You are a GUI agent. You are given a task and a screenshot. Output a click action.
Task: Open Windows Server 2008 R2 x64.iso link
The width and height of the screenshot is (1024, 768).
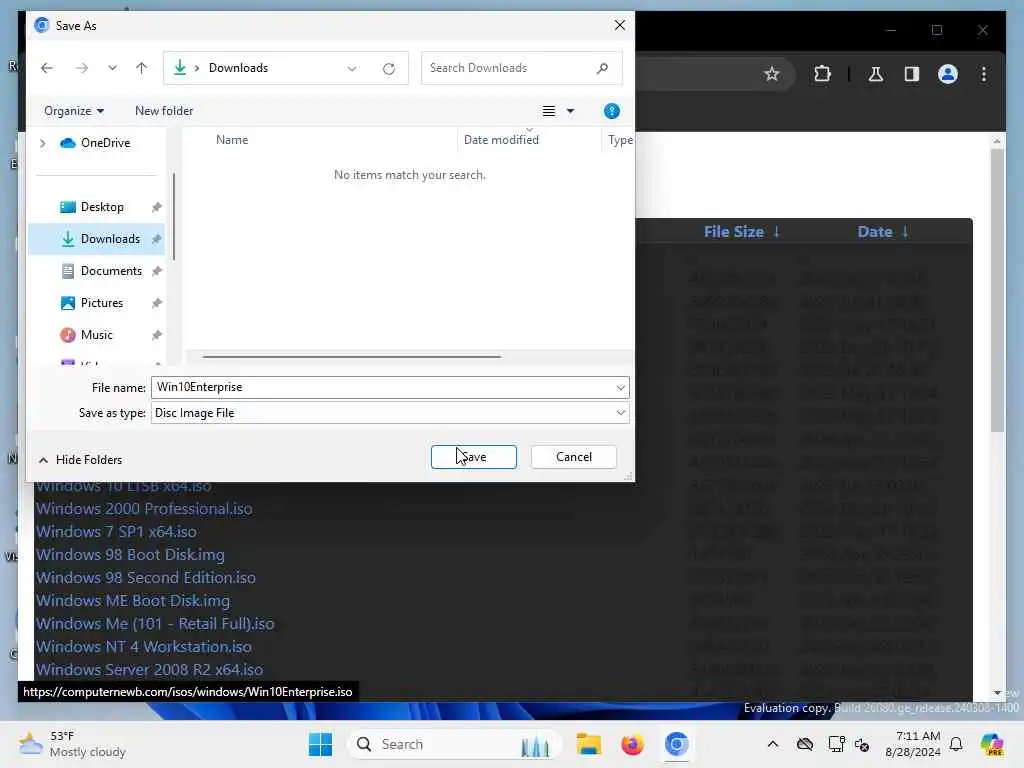coord(150,669)
